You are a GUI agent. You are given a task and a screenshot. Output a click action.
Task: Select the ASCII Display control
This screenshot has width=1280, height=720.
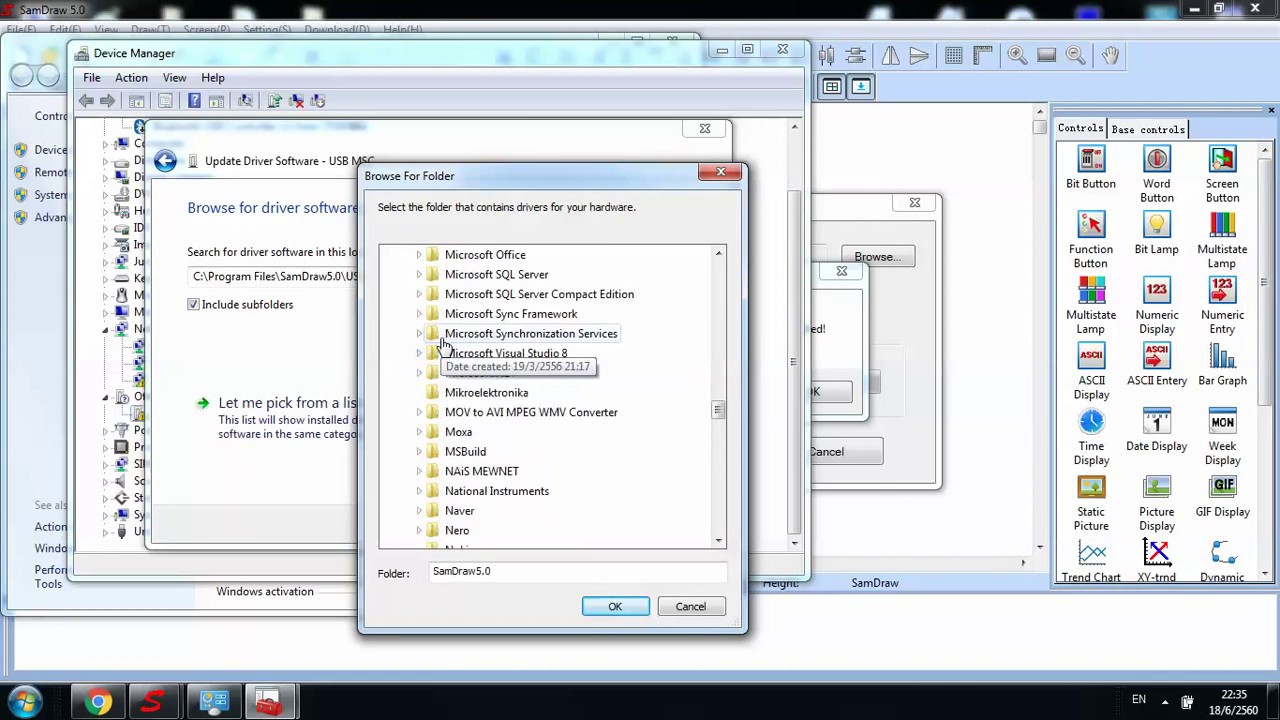coord(1091,371)
